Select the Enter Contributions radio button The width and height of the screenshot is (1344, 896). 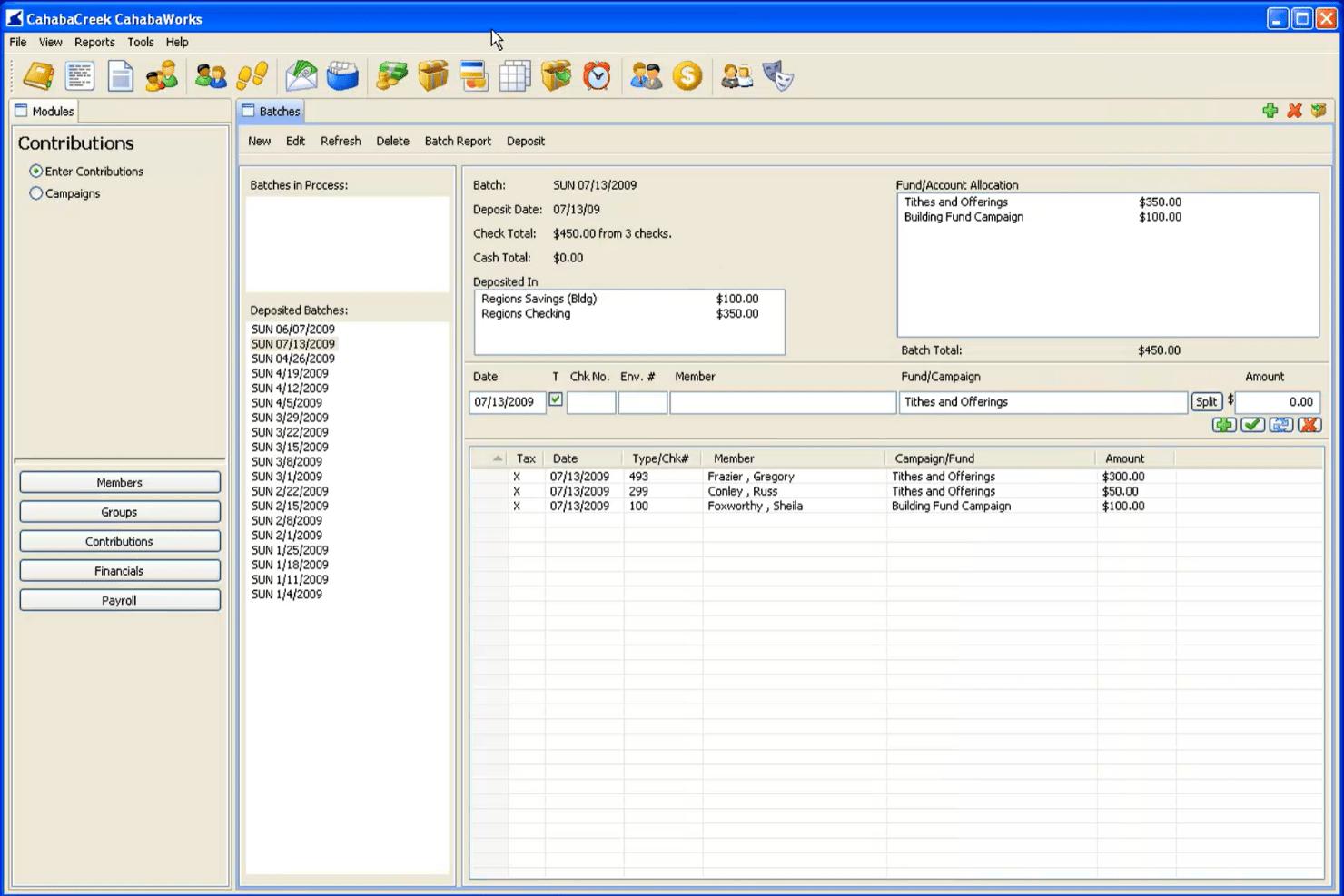pyautogui.click(x=36, y=171)
